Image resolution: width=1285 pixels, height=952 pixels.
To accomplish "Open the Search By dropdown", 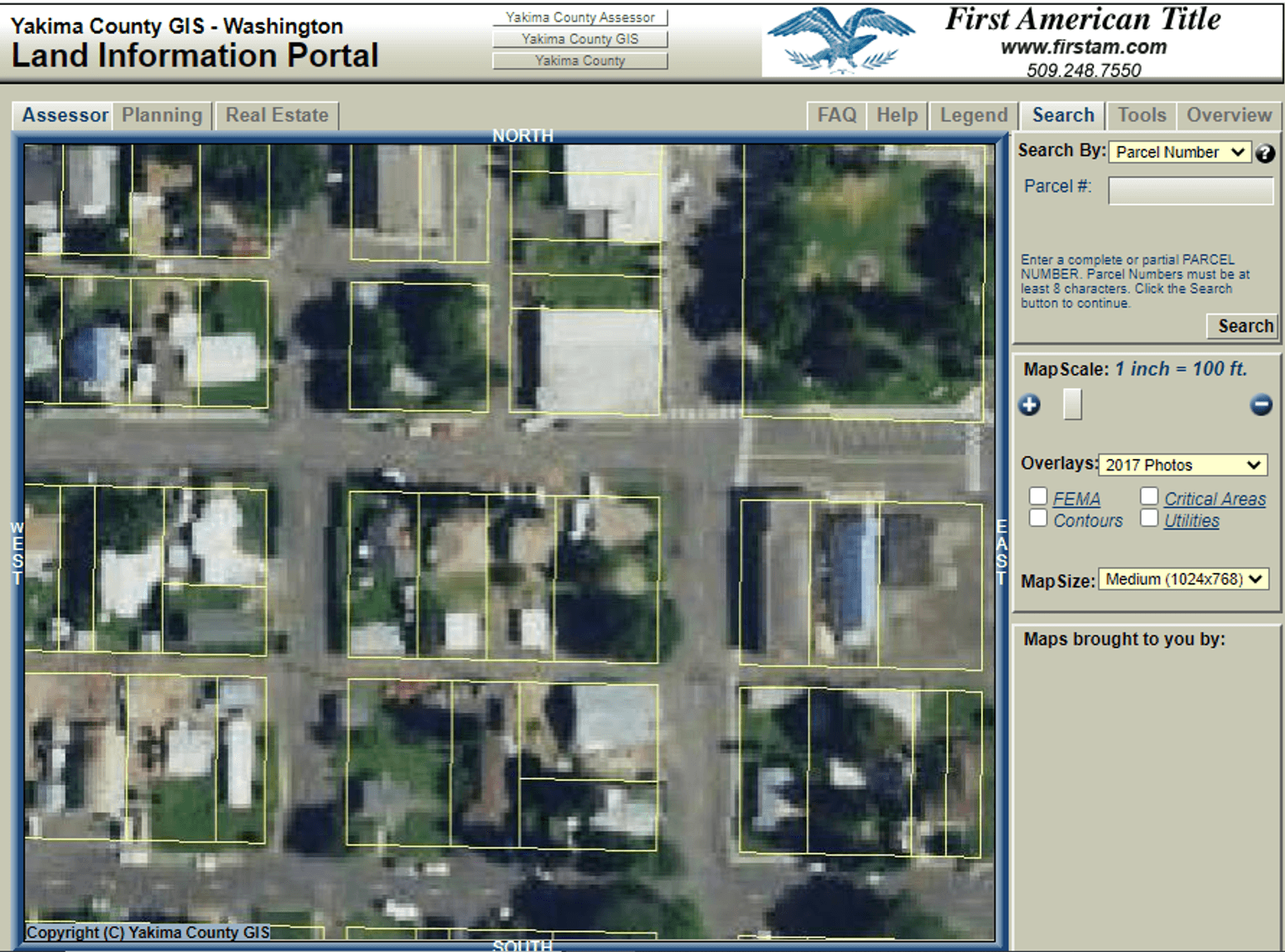I will [1179, 152].
